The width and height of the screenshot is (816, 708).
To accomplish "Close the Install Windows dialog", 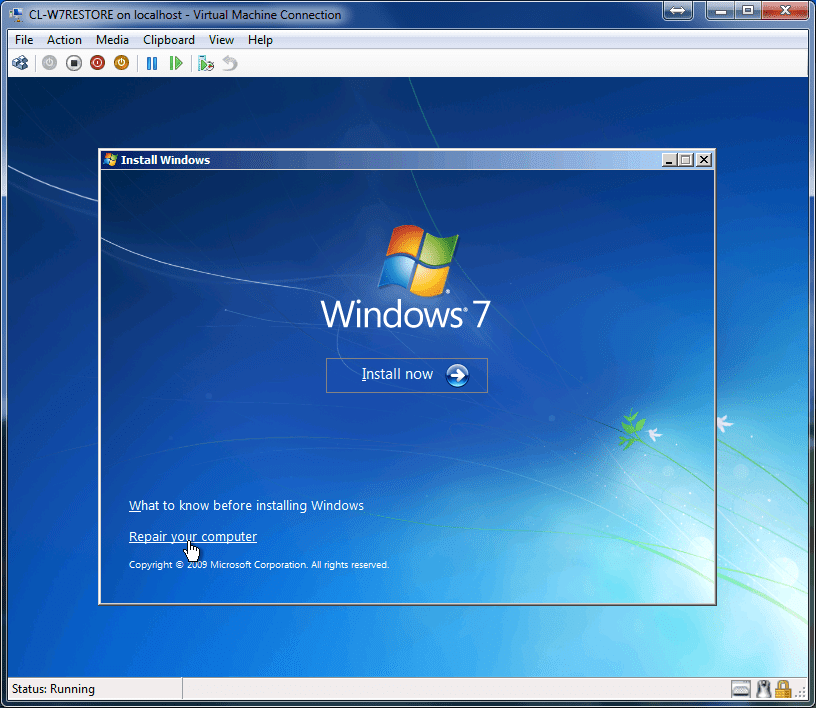I will tap(704, 160).
